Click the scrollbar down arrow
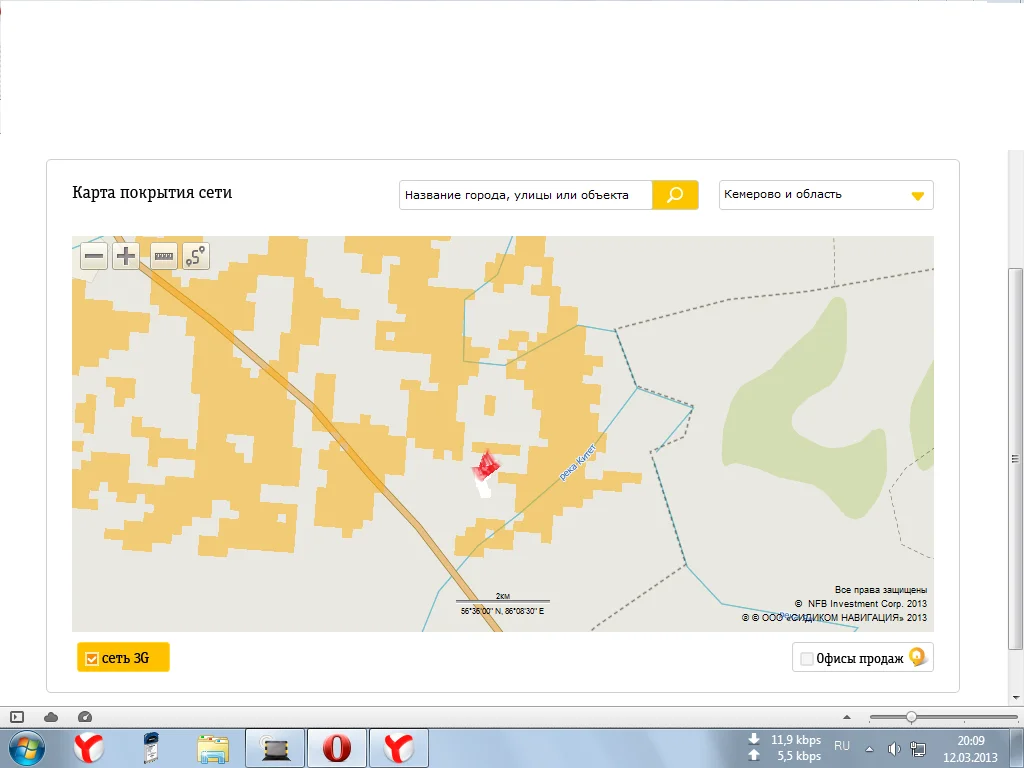The width and height of the screenshot is (1024, 768). pyautogui.click(x=1015, y=697)
